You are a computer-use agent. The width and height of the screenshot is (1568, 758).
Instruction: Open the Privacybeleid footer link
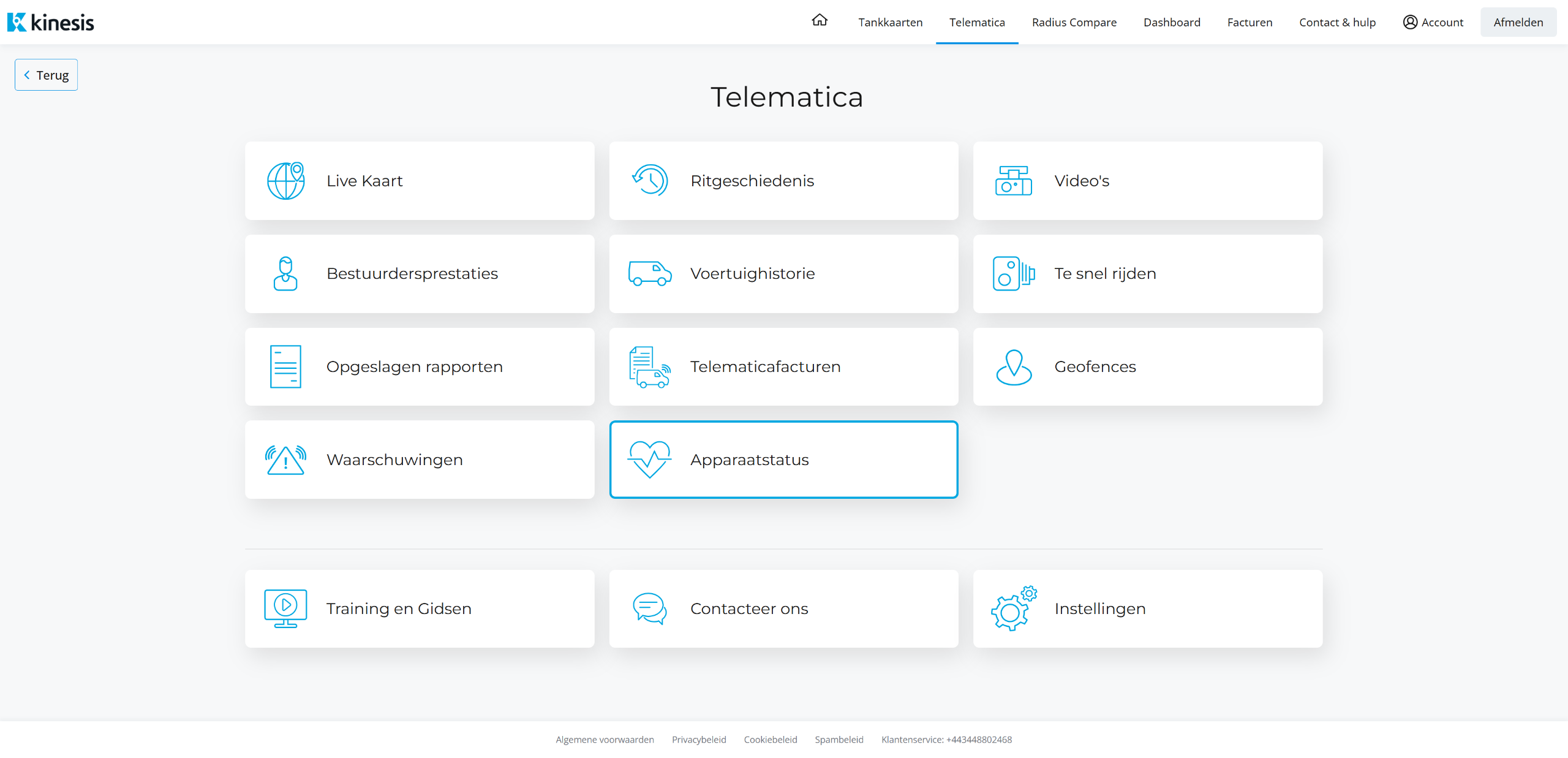click(699, 740)
